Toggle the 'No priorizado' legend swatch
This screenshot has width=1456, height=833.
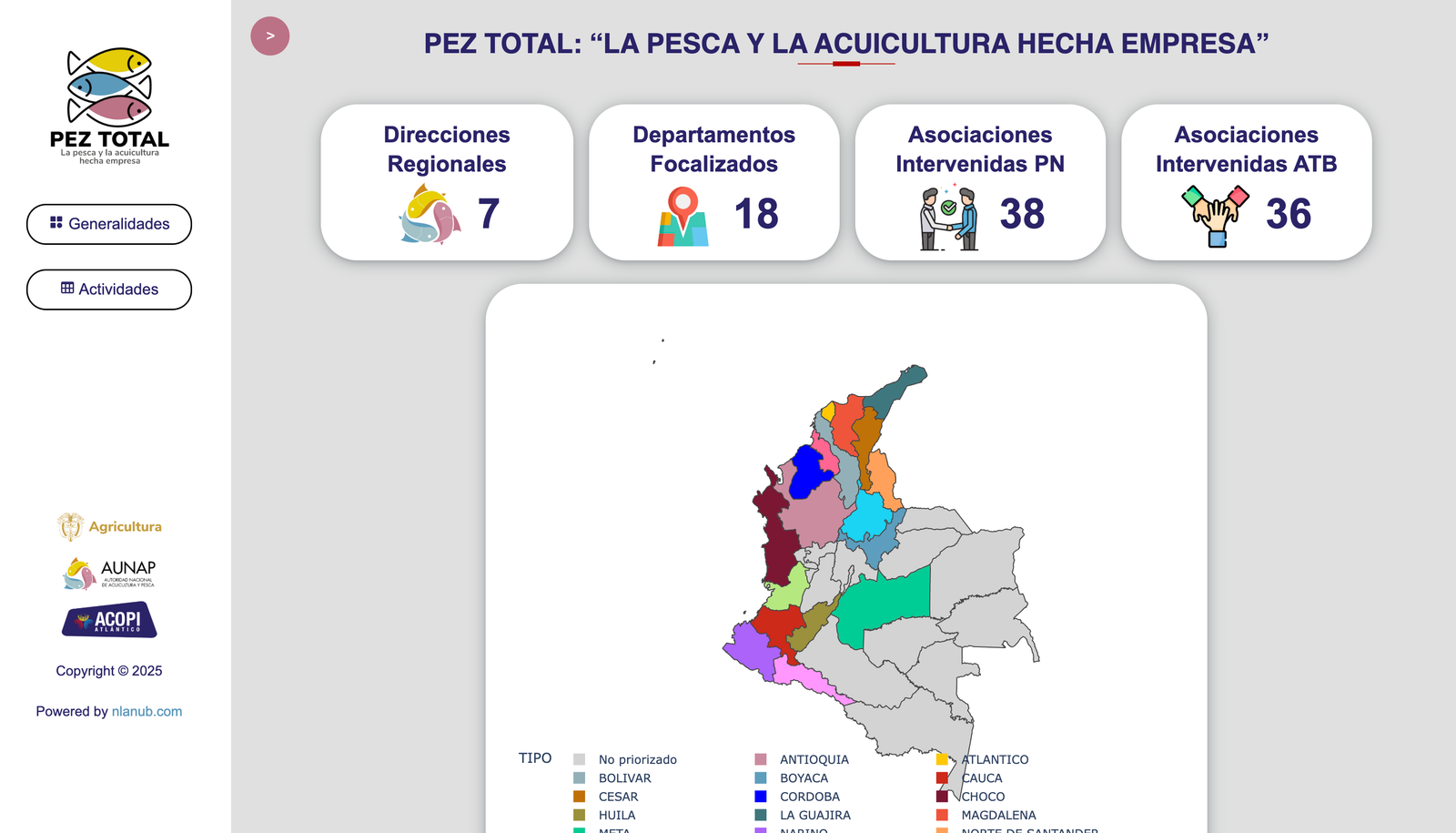(579, 759)
